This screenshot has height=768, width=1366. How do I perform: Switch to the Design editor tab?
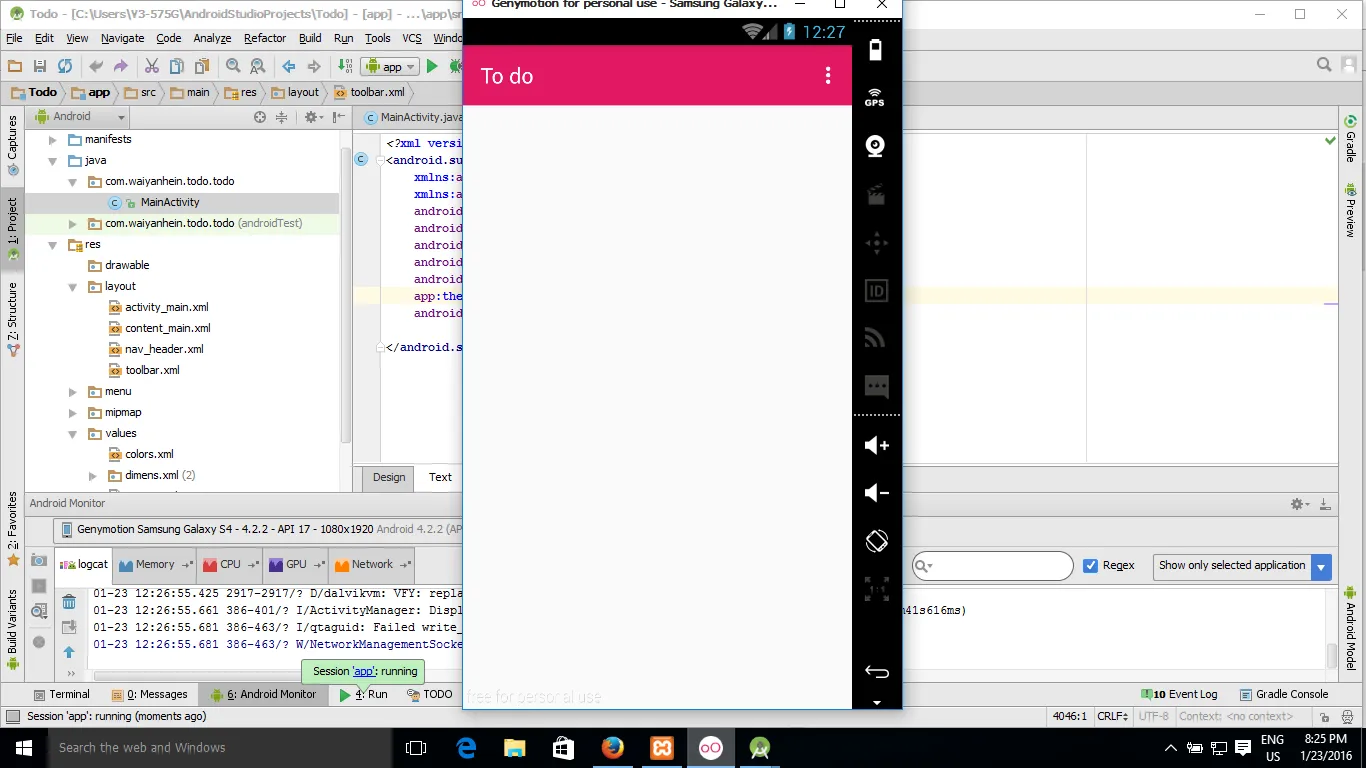click(389, 477)
